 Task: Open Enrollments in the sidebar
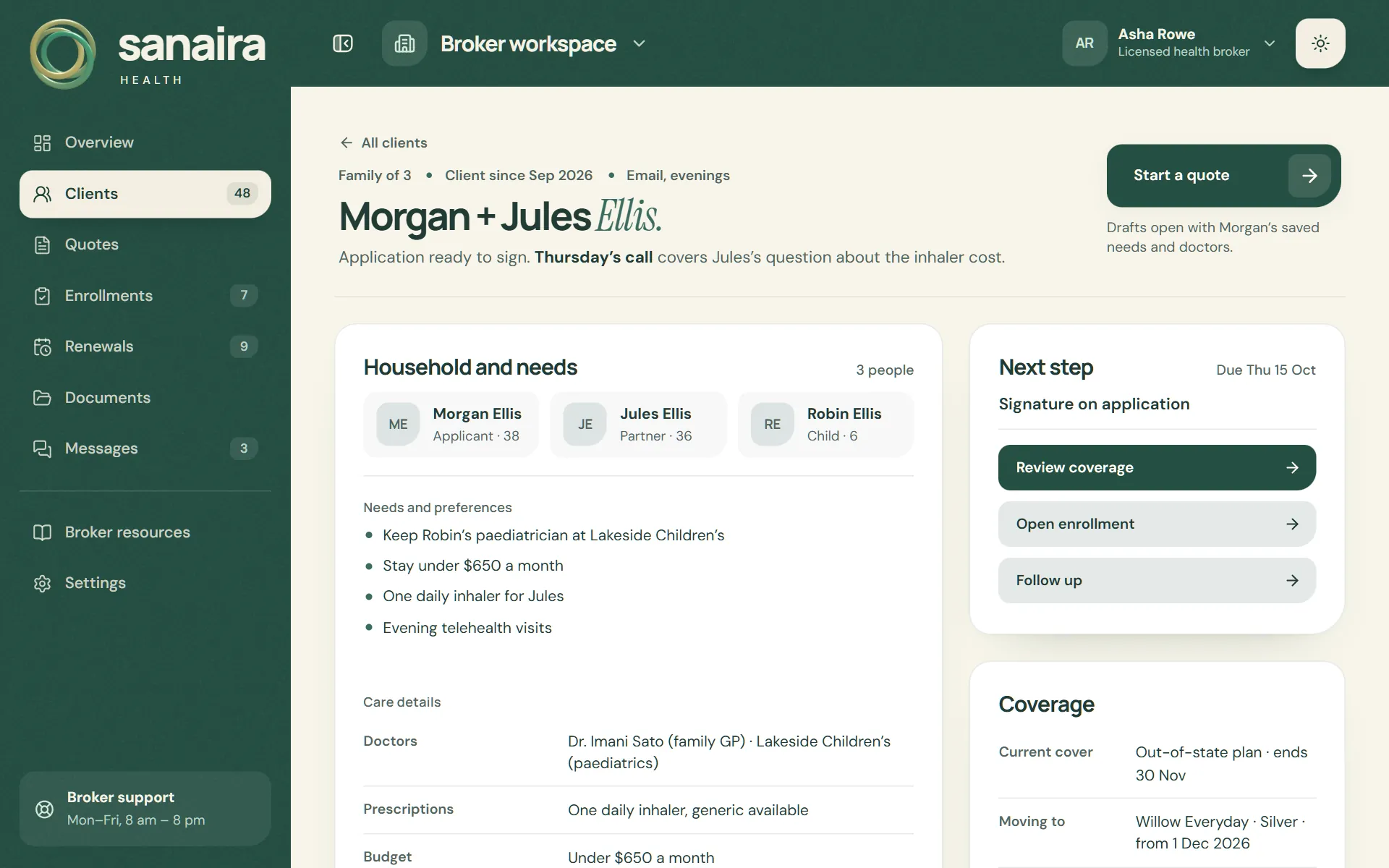(x=145, y=296)
